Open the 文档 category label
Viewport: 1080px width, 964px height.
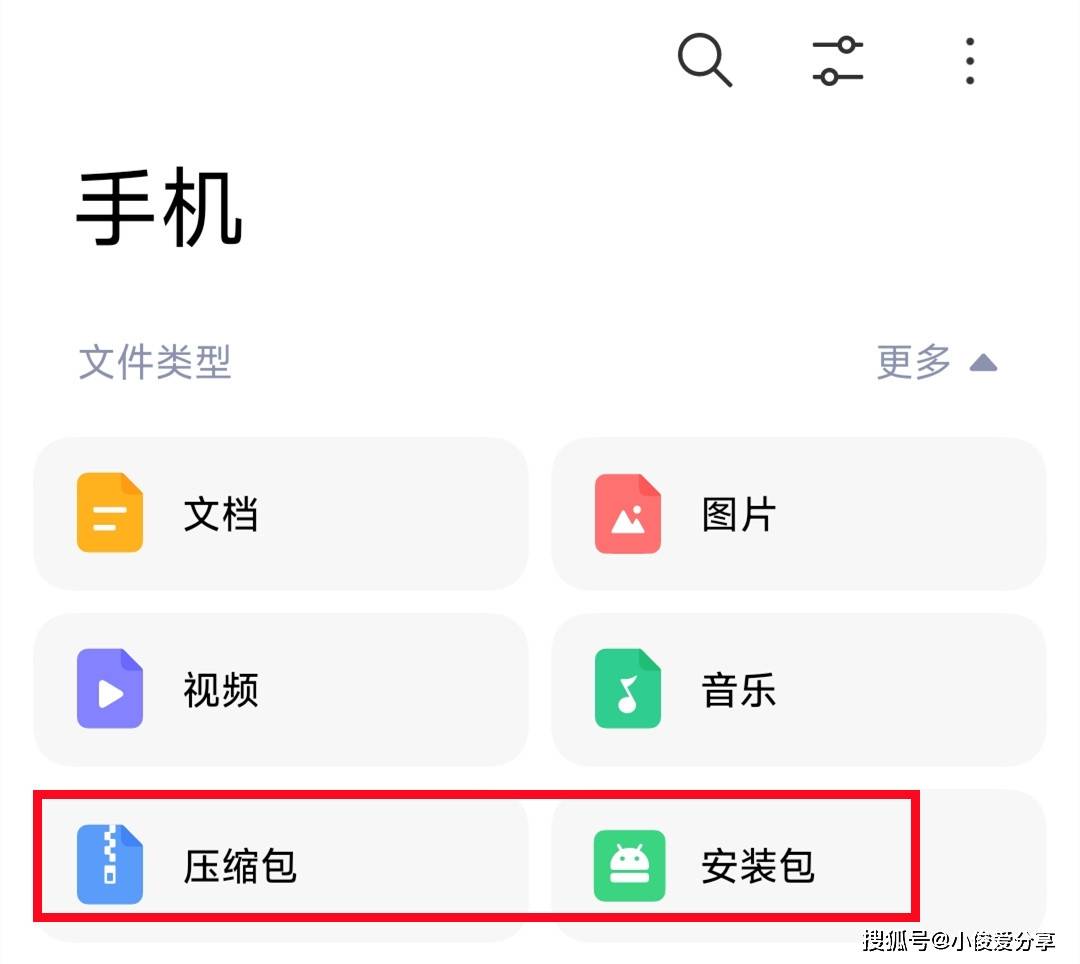[220, 514]
